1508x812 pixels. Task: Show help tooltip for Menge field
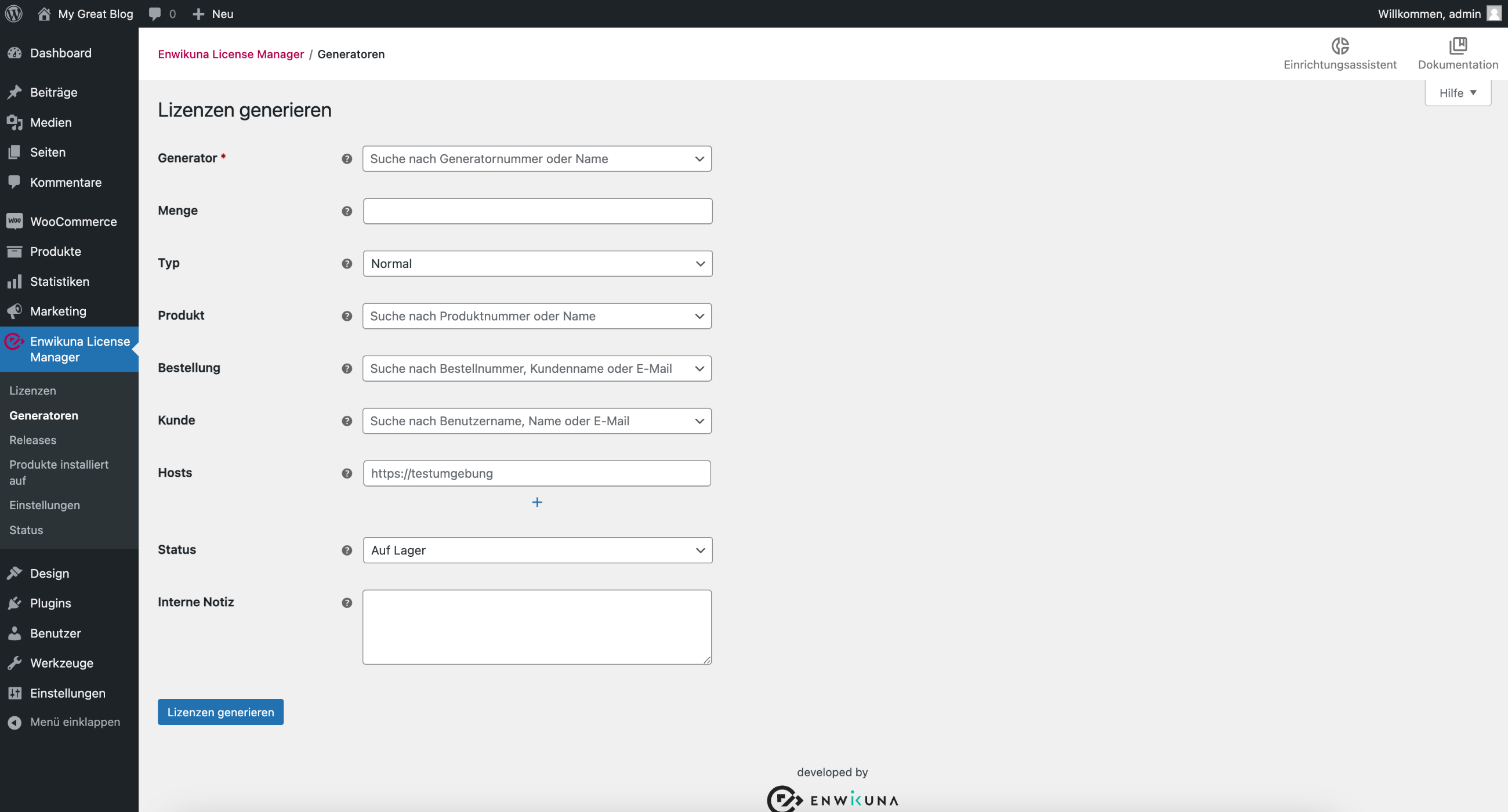tap(347, 211)
